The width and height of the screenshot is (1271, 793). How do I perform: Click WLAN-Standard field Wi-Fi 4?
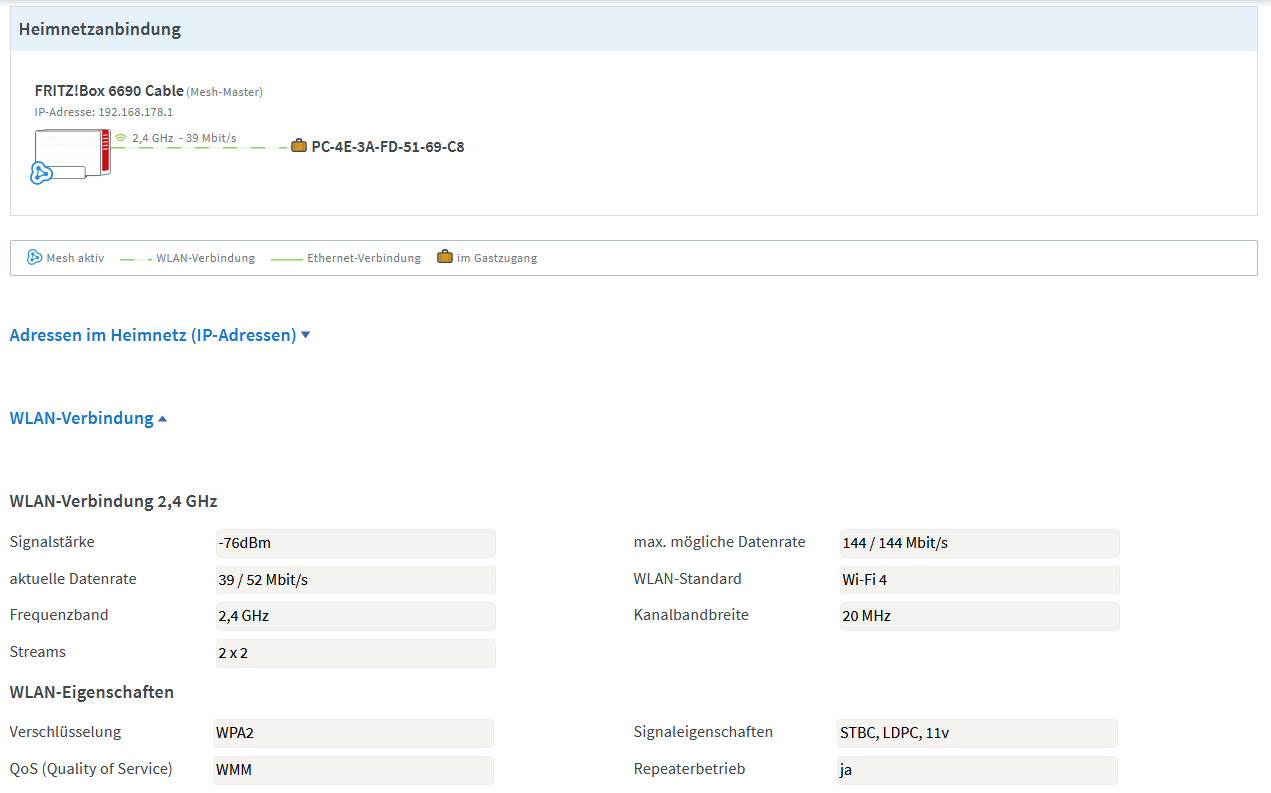point(979,580)
